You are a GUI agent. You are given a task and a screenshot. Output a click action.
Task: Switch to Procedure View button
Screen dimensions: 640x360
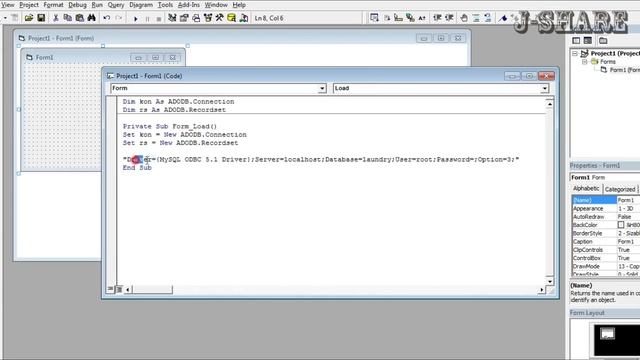click(x=111, y=289)
